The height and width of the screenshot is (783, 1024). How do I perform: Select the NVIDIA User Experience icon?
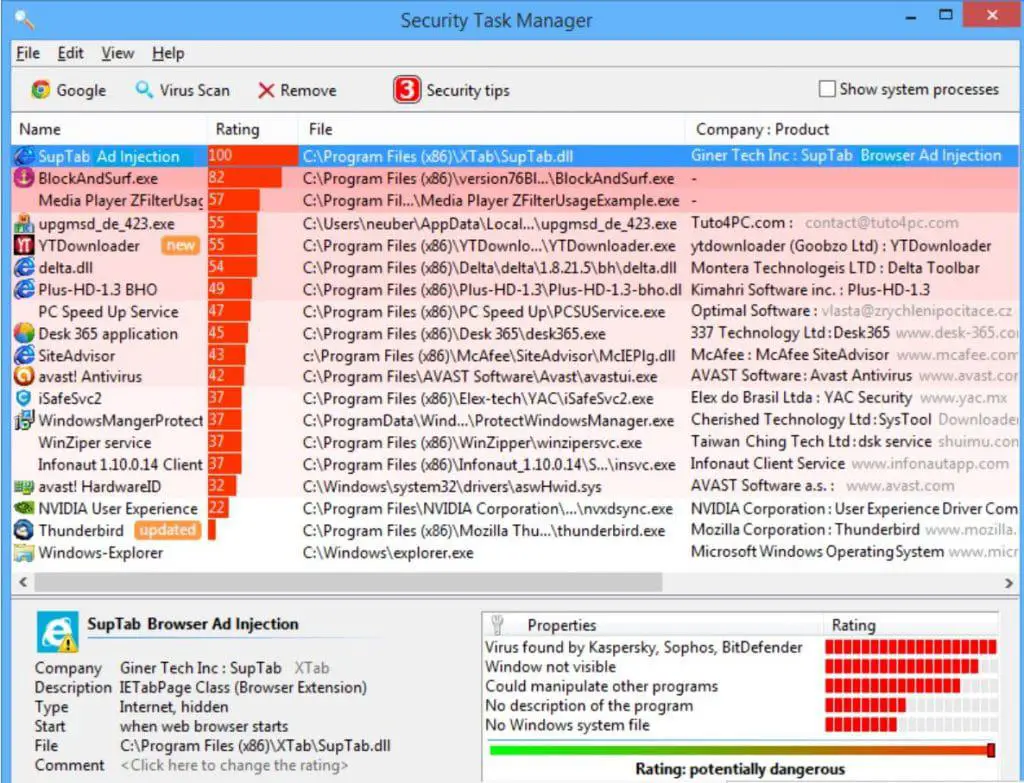pos(24,508)
